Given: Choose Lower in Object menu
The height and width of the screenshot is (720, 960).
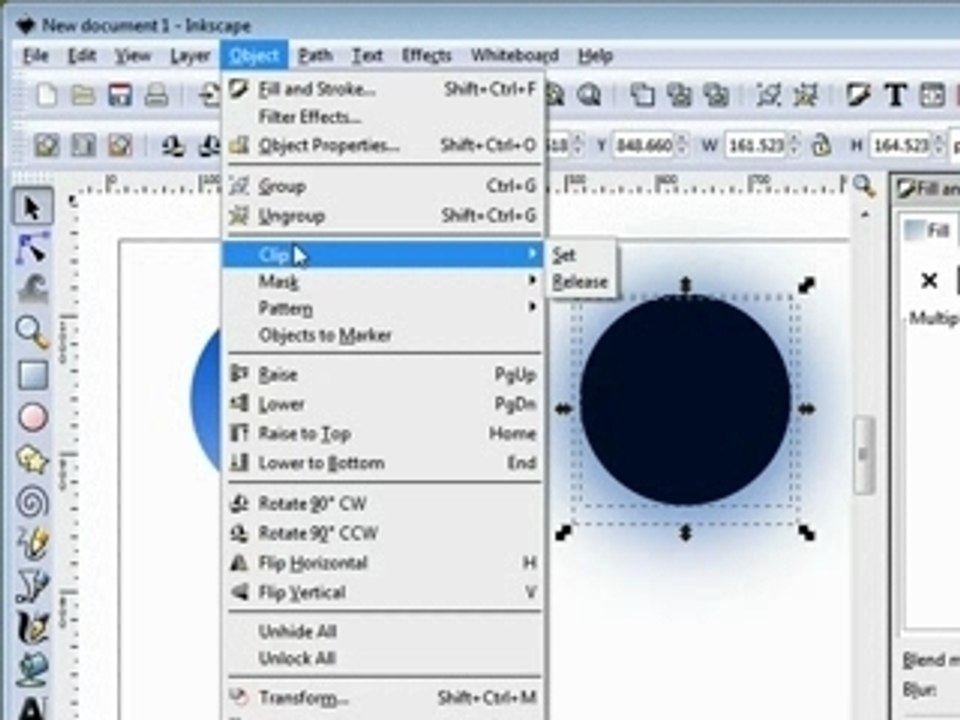Looking at the screenshot, I should click(383, 404).
